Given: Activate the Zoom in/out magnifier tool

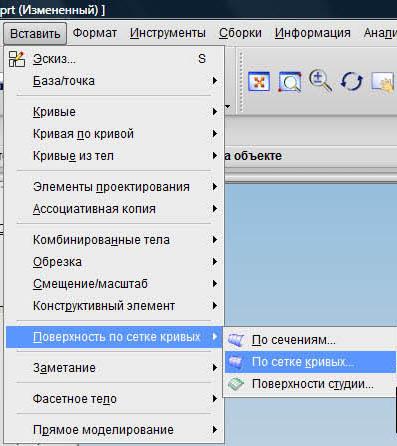Looking at the screenshot, I should [320, 81].
